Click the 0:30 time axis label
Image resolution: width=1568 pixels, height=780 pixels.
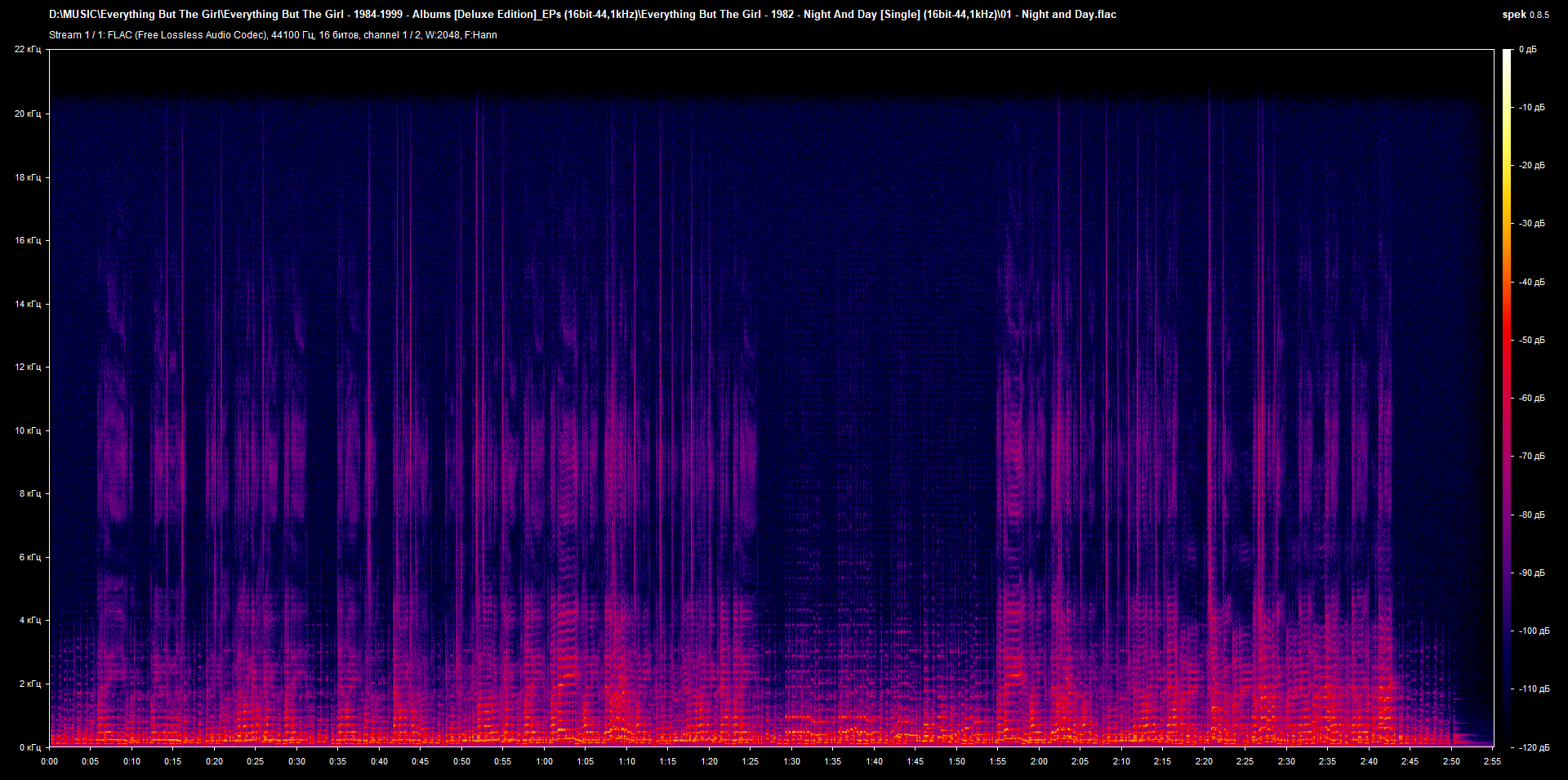point(296,761)
